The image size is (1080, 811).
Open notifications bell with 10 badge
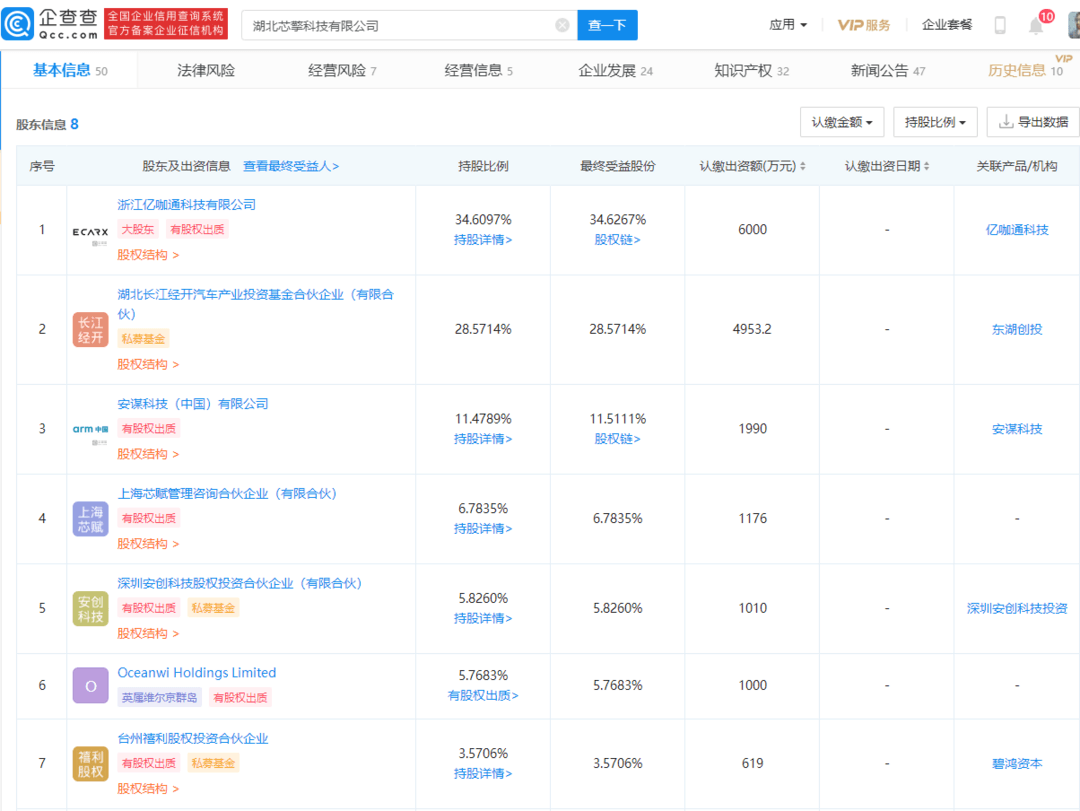(x=1037, y=25)
